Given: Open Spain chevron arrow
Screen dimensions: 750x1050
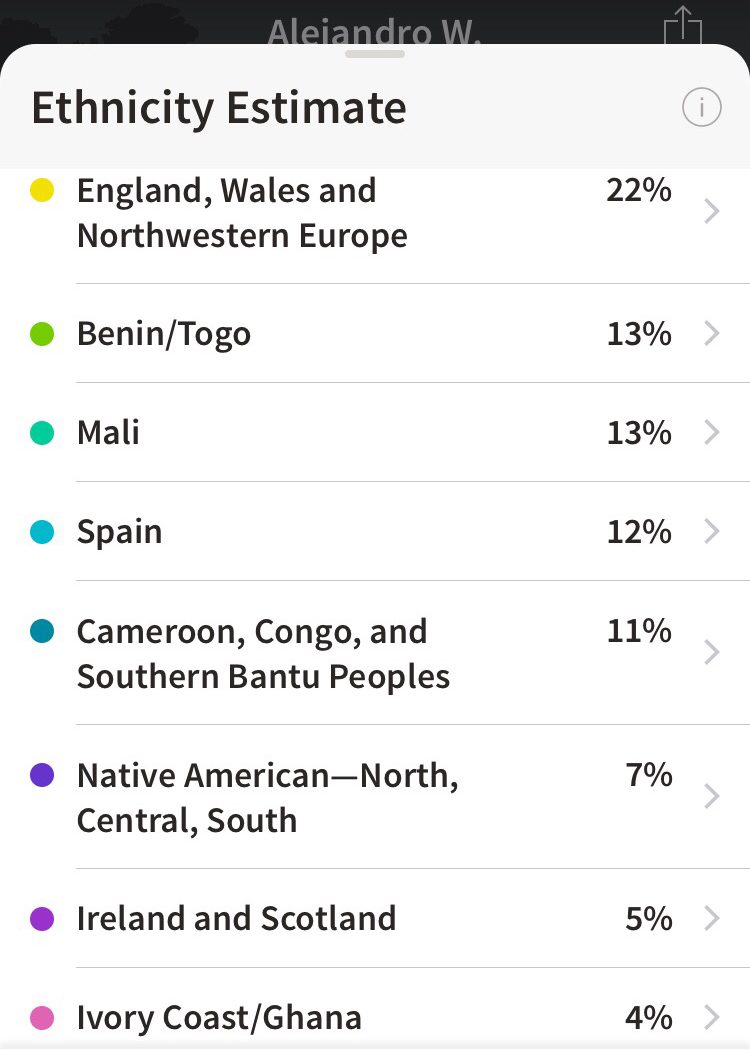Looking at the screenshot, I should (x=712, y=531).
